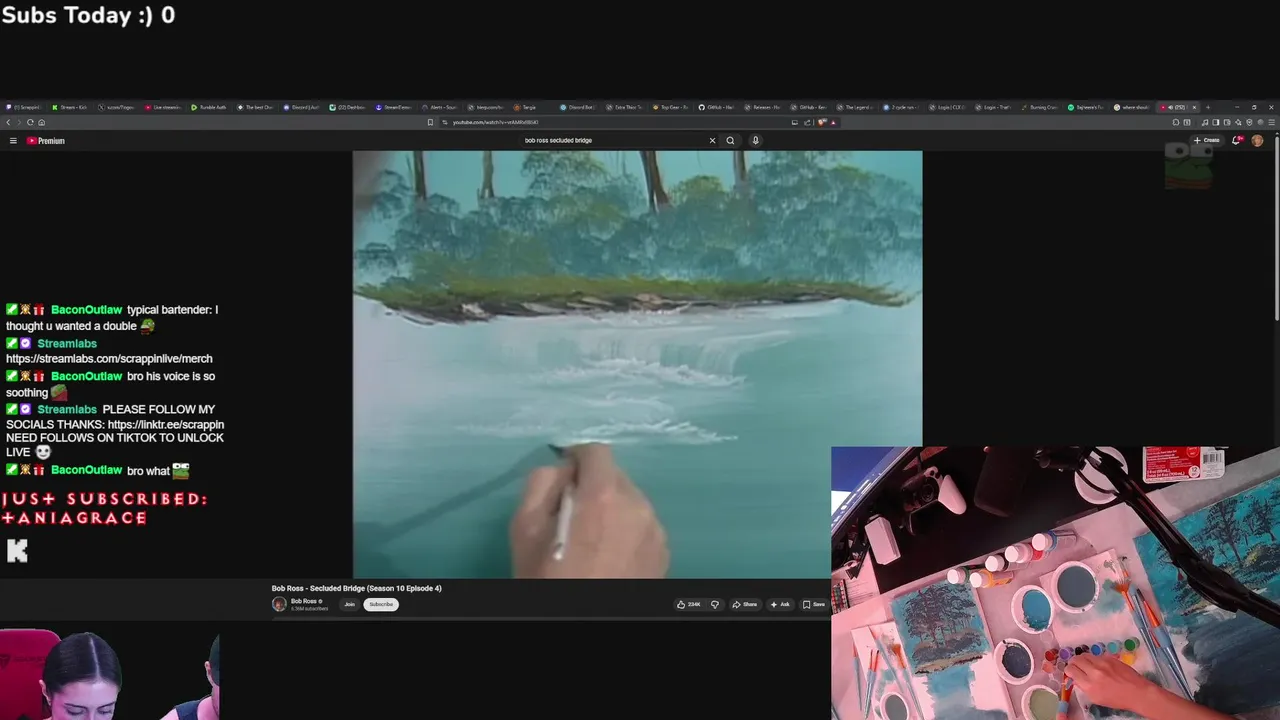Image resolution: width=1280 pixels, height=720 pixels.
Task: Open the Bob Ross channel name link
Action: [304, 601]
